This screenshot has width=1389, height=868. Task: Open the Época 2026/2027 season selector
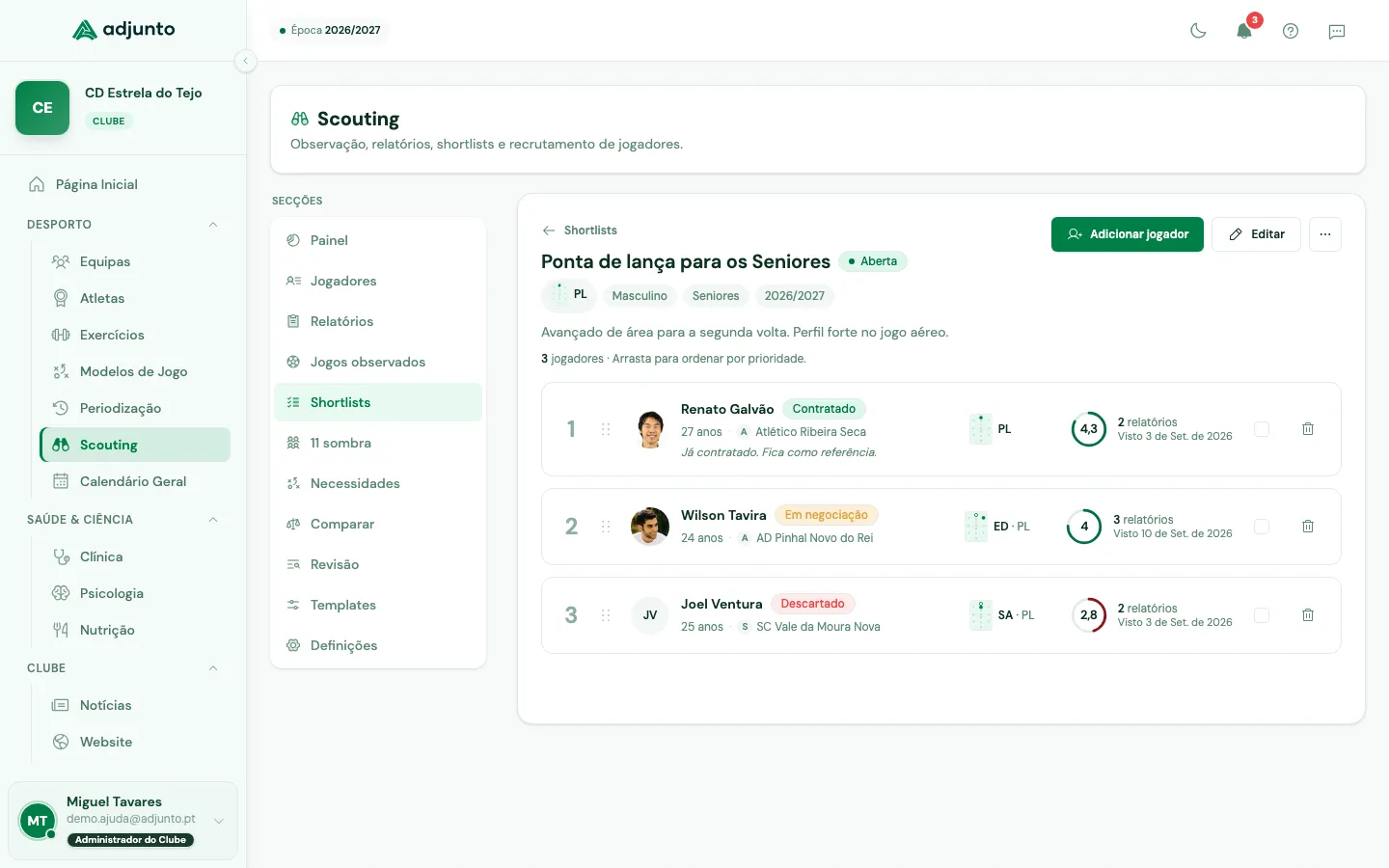pyautogui.click(x=330, y=30)
